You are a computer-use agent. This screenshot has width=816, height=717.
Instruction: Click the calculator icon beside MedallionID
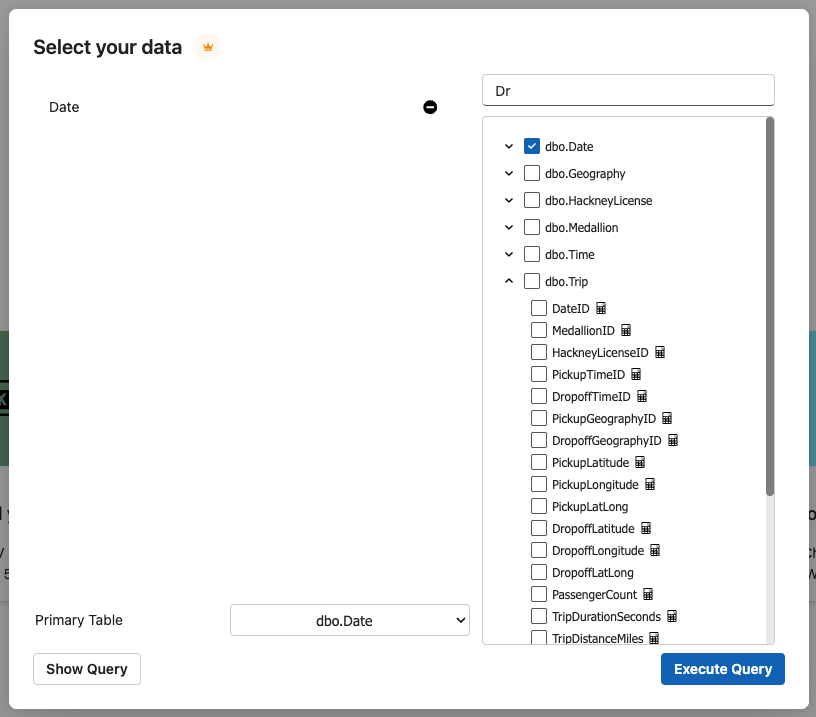tap(626, 331)
